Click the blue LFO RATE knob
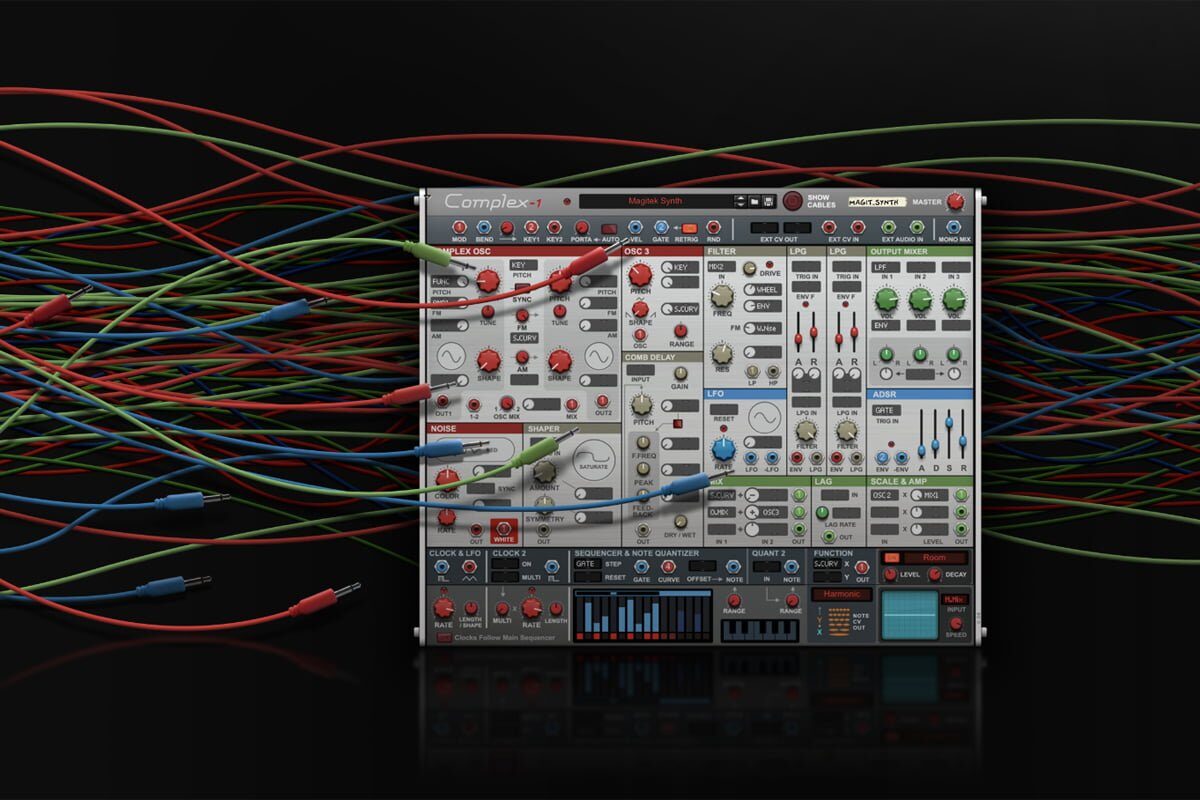Screen dimensions: 1200x800 [x=722, y=448]
